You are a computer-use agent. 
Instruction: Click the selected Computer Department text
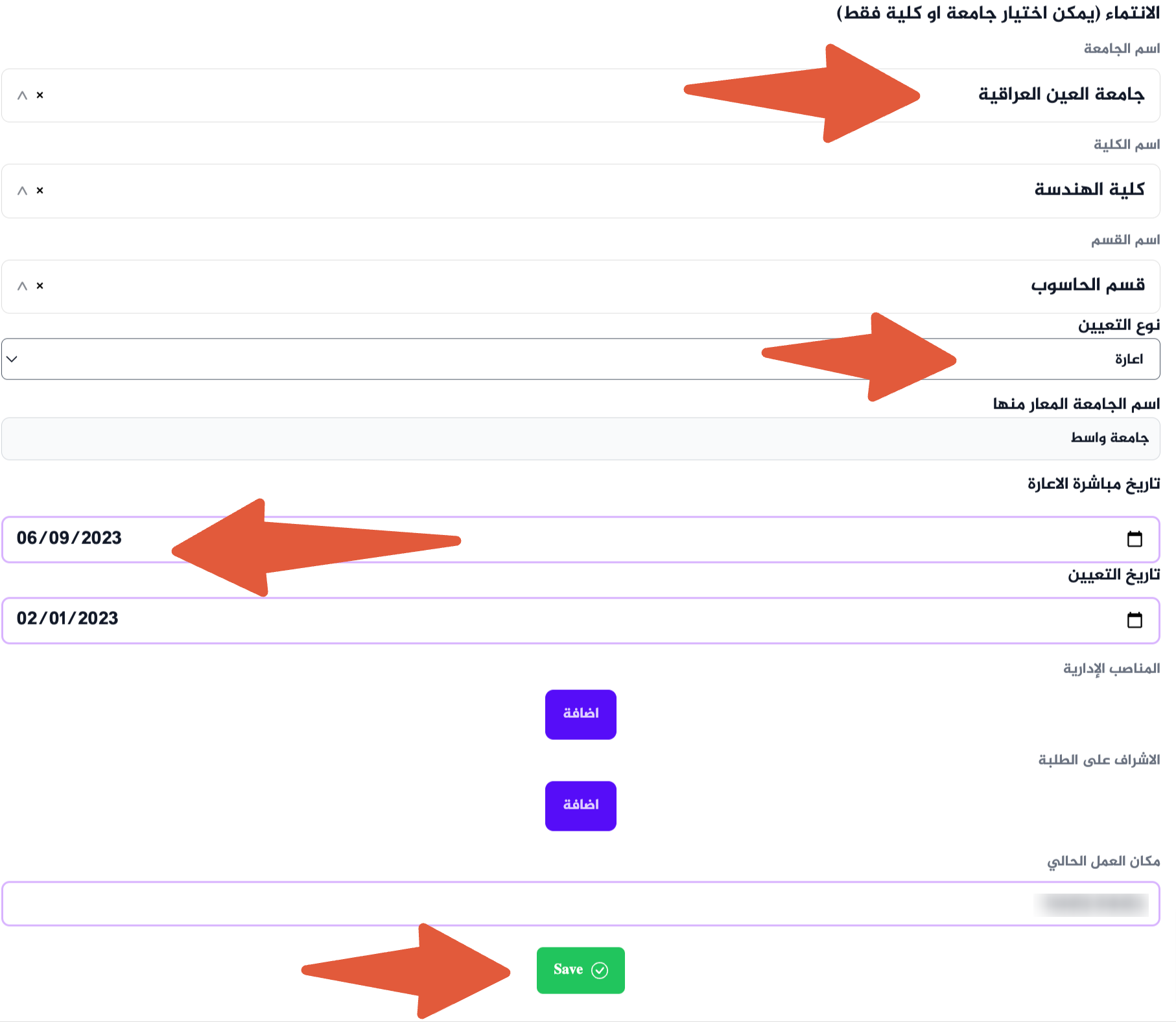tap(1088, 285)
